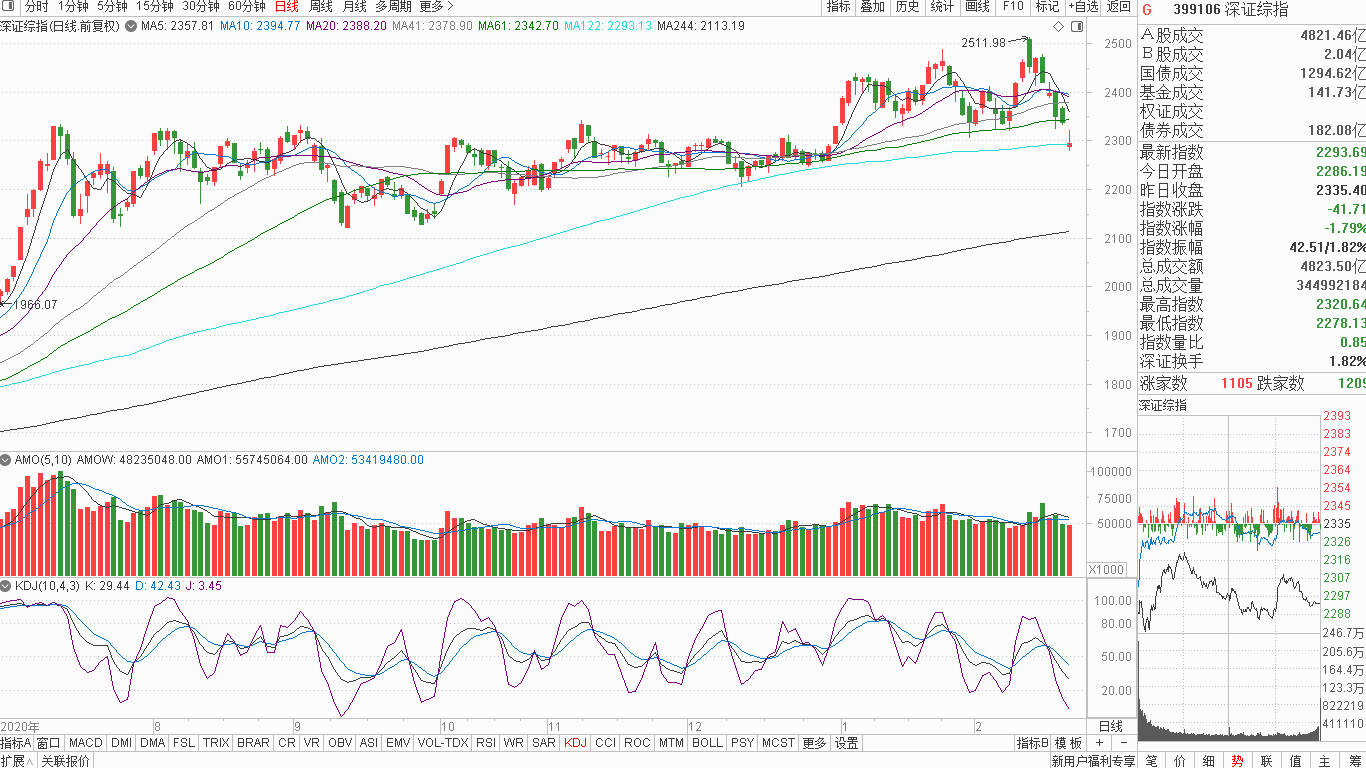
Task: Switch indicator to PSY
Action: (x=743, y=743)
